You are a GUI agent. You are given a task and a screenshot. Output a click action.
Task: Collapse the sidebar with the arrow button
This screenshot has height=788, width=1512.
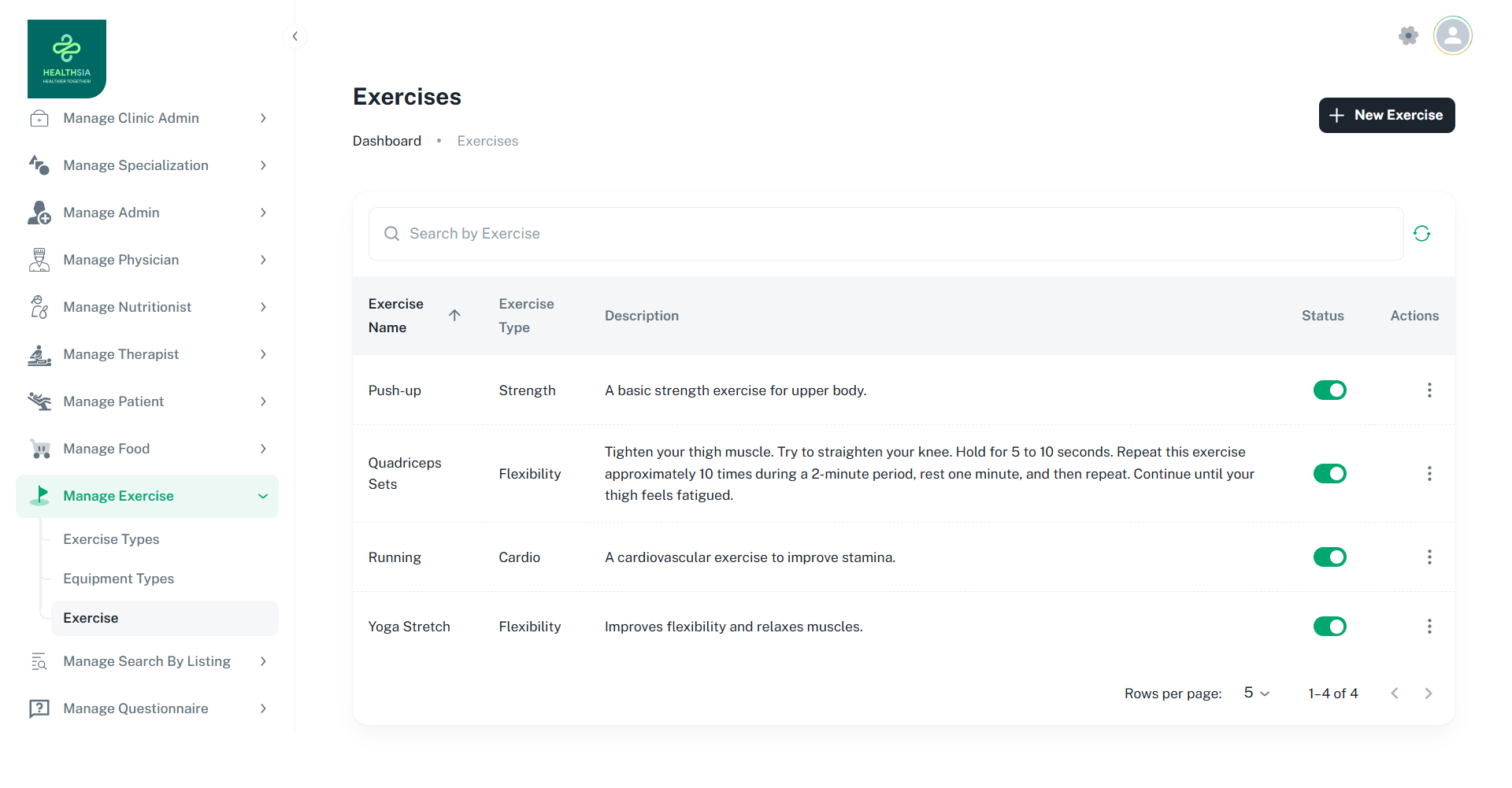coord(295,36)
